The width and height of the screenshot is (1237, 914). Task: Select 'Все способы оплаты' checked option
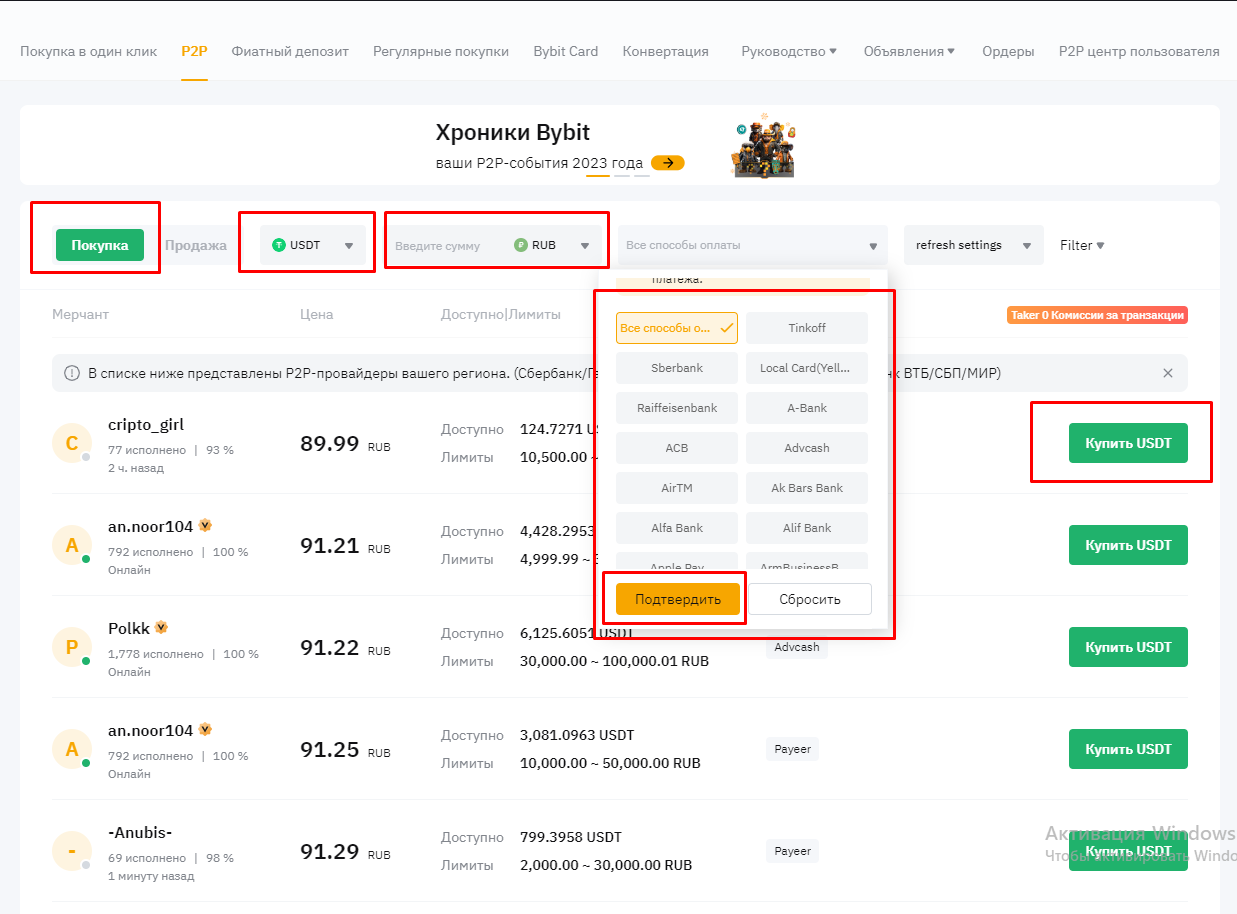click(x=677, y=328)
